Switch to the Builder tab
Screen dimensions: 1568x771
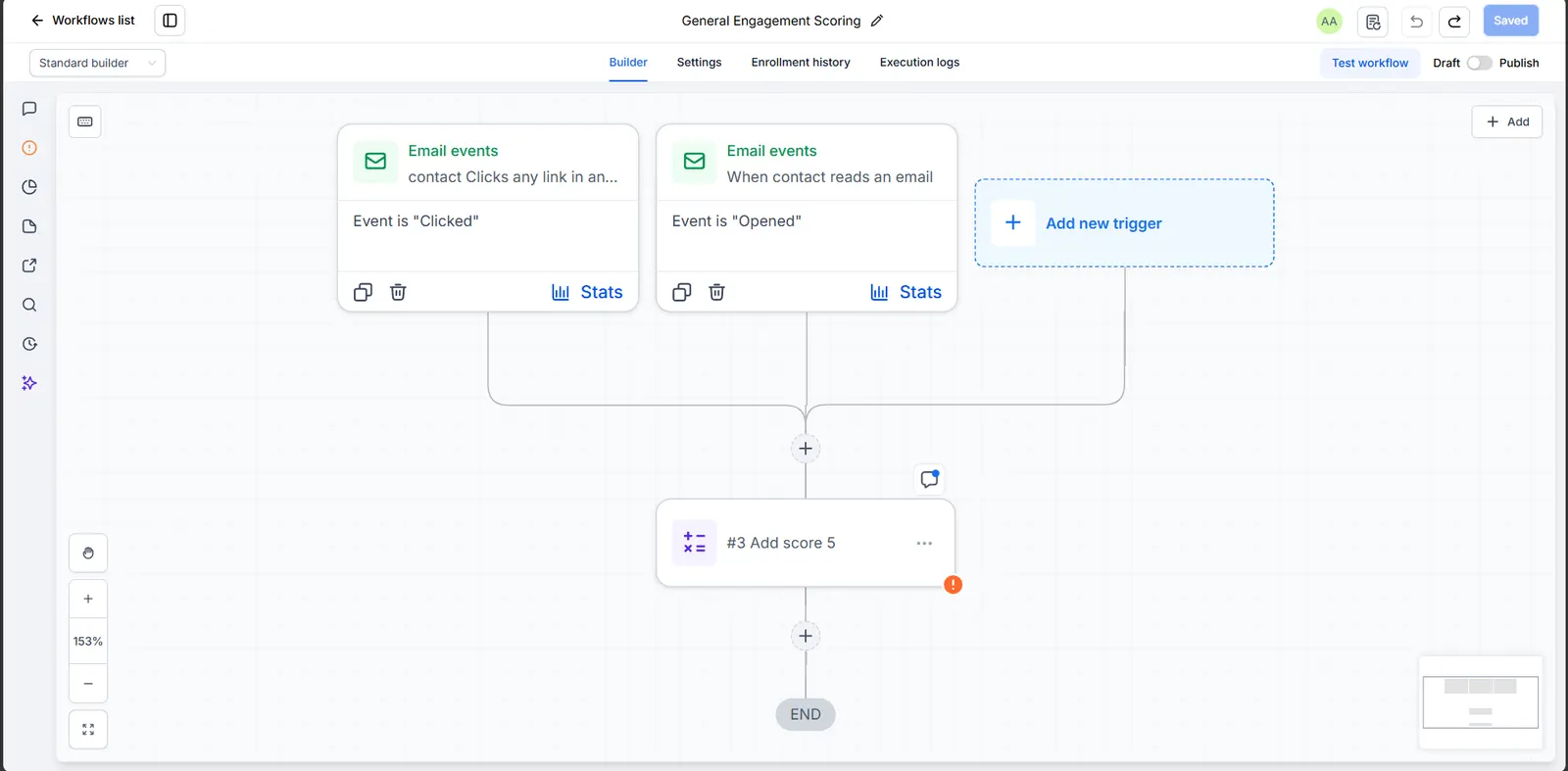pyautogui.click(x=628, y=63)
